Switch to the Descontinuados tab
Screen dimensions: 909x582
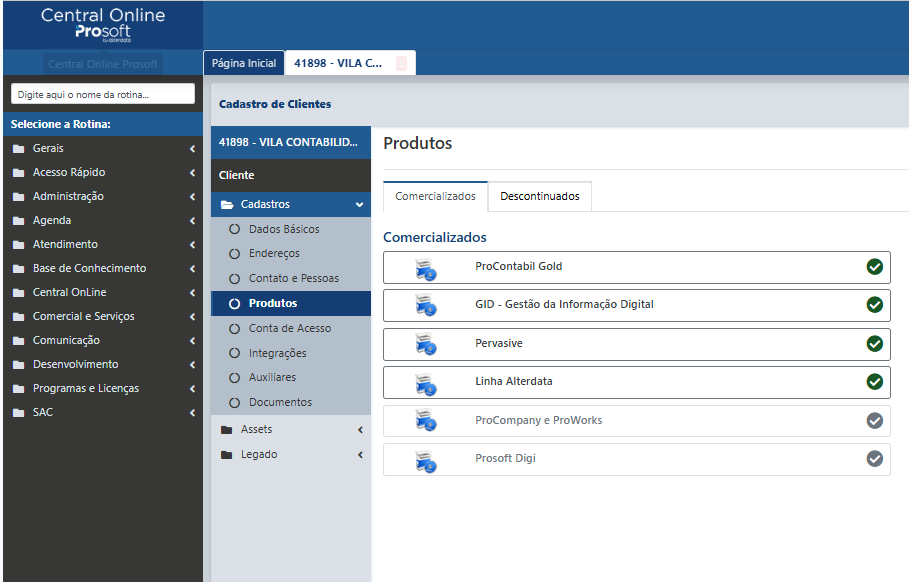(x=539, y=197)
